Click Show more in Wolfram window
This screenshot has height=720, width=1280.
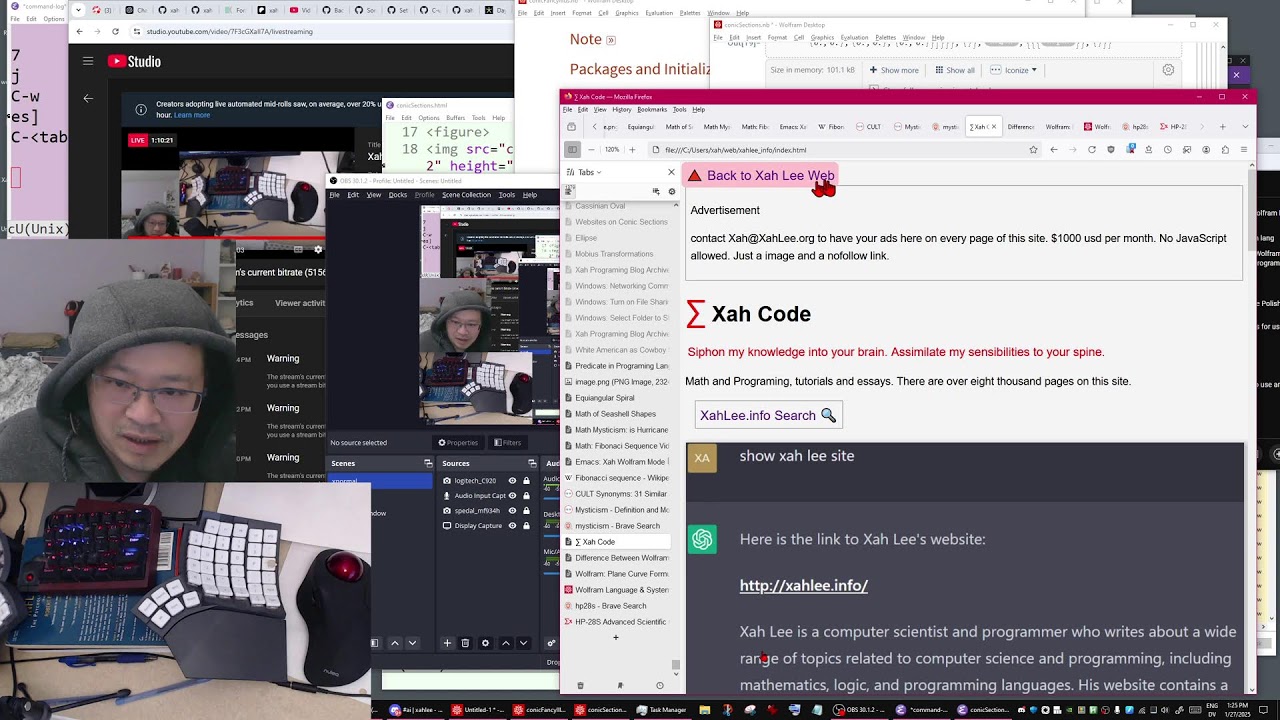click(x=894, y=70)
